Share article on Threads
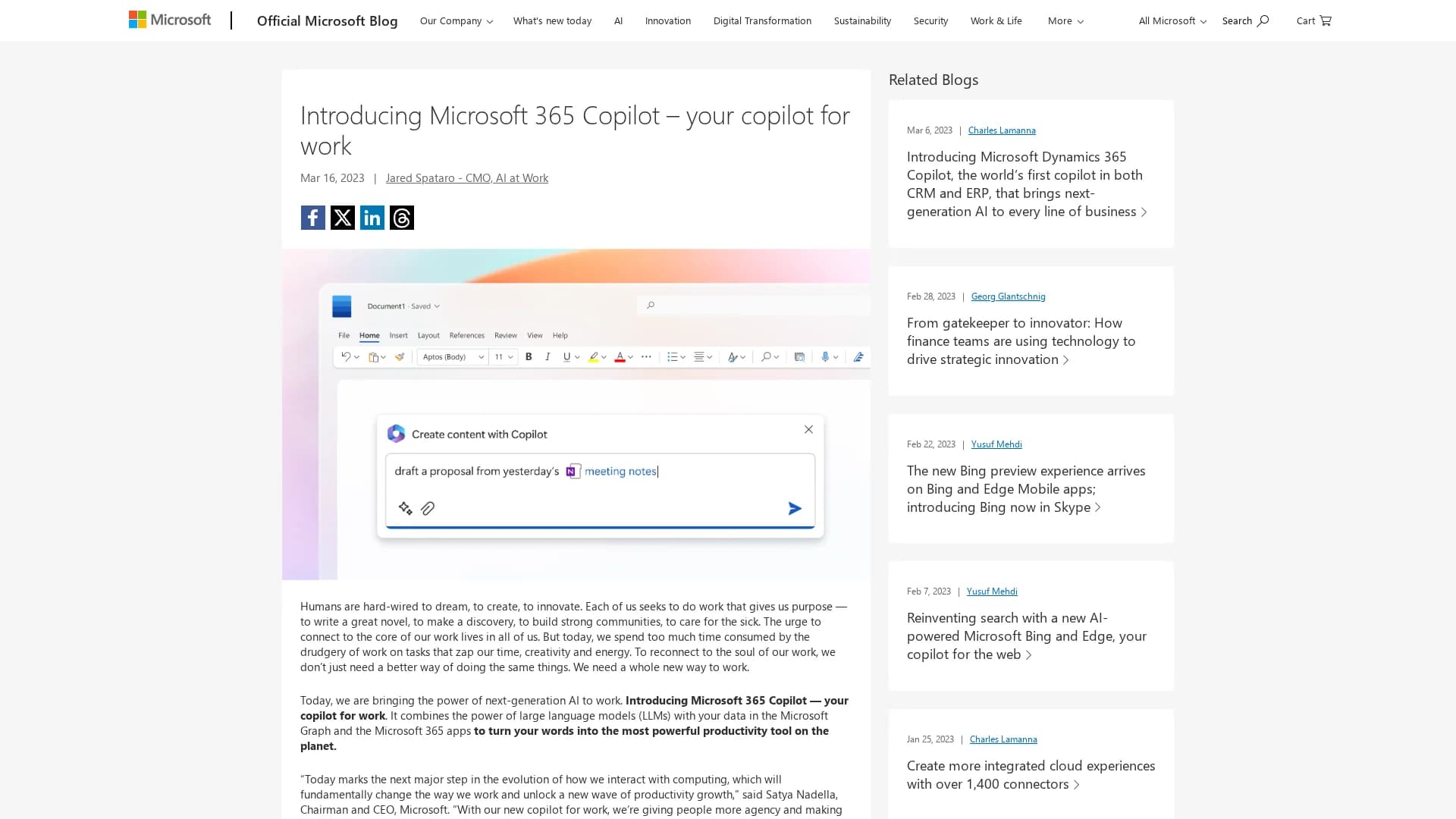Image resolution: width=1456 pixels, height=819 pixels. (x=402, y=218)
